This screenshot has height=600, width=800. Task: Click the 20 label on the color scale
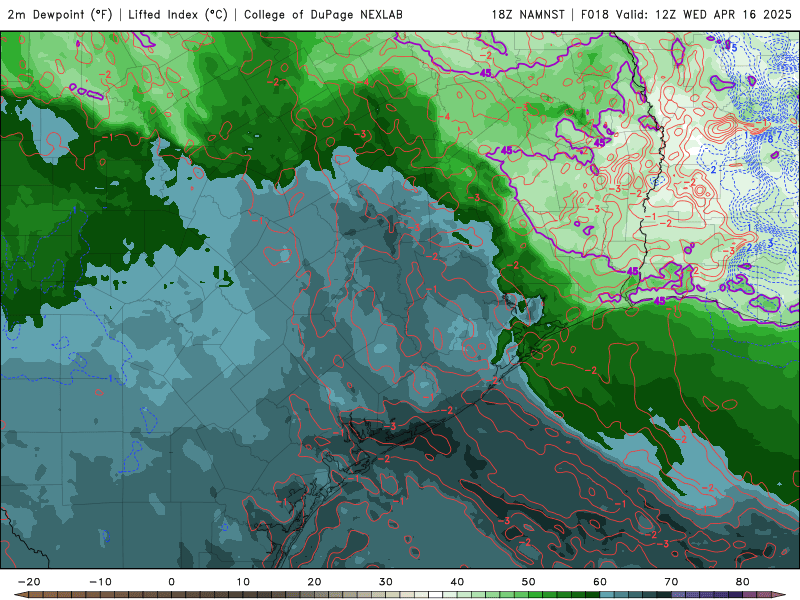314,582
